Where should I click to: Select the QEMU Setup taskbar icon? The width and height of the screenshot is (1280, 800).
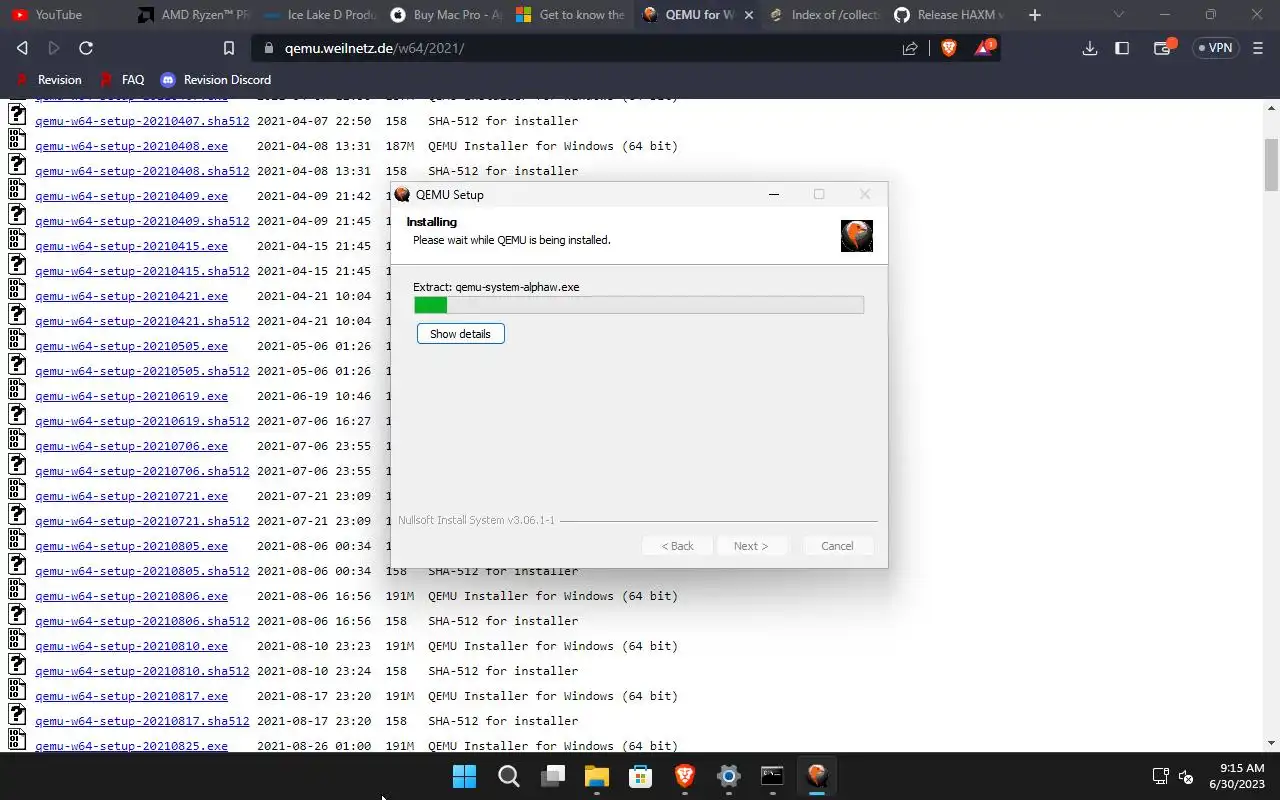817,776
